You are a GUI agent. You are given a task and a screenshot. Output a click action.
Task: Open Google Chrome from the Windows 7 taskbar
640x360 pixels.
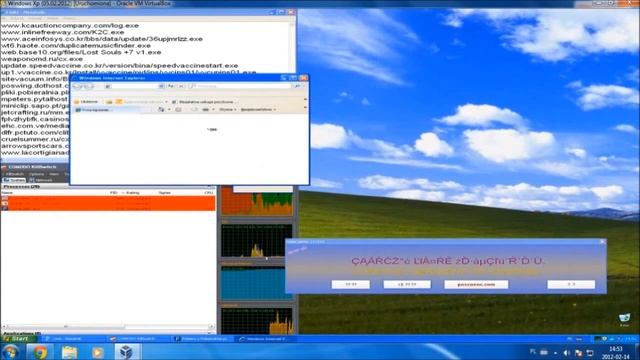coord(40,352)
